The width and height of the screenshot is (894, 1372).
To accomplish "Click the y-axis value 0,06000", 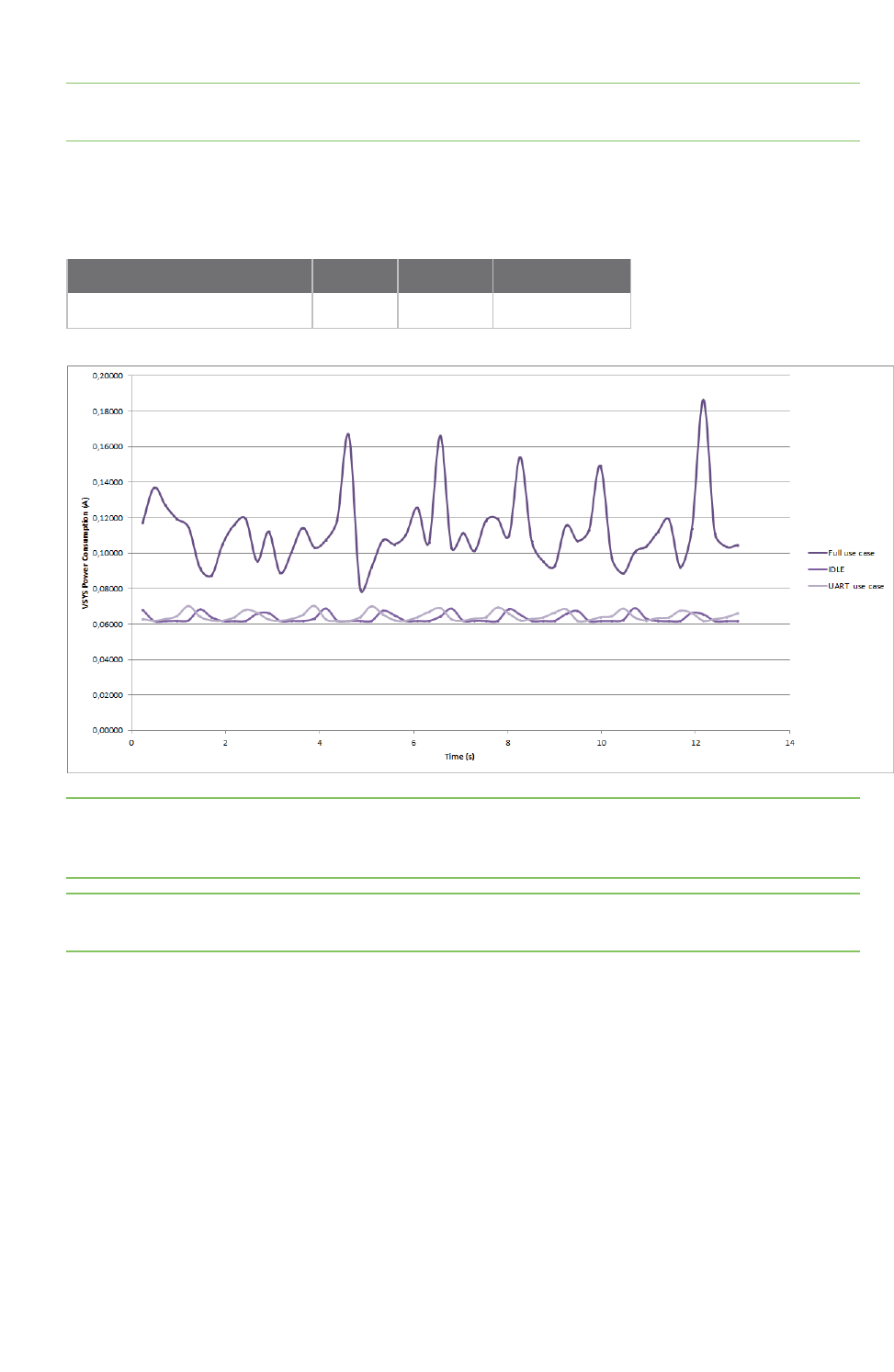I will 108,624.
